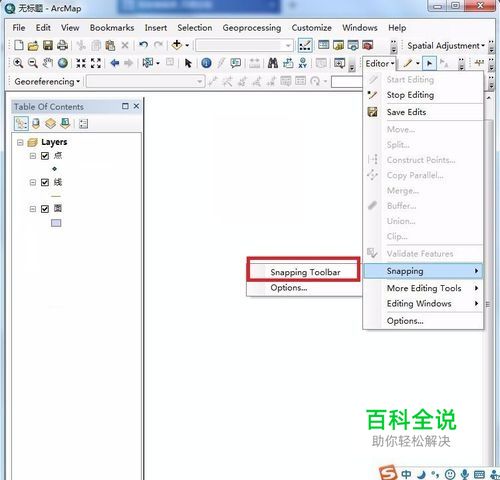
Task: Click the Fixed Zoom Out icon
Action: click(96, 63)
